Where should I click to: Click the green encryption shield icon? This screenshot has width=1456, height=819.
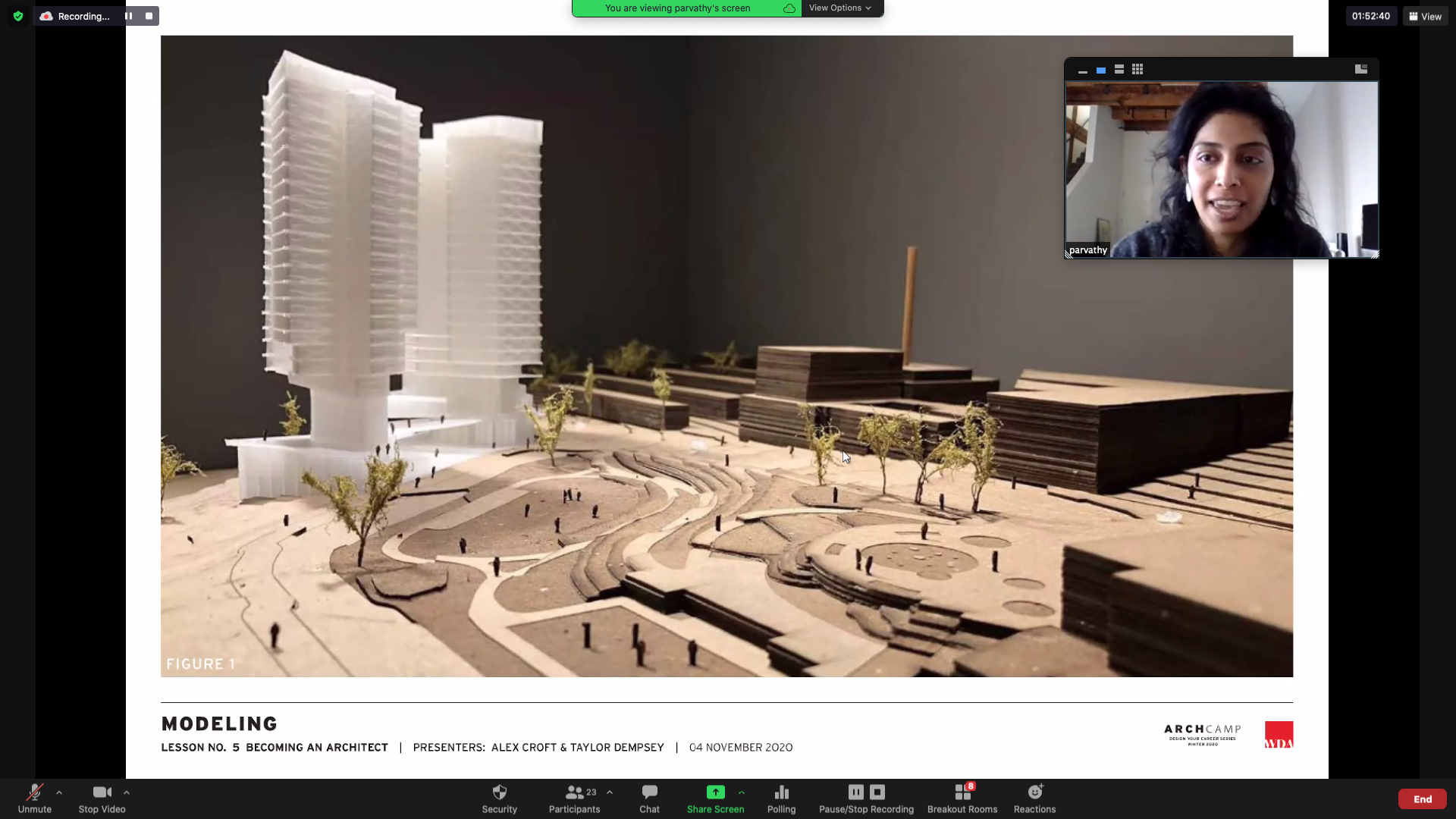click(x=18, y=16)
